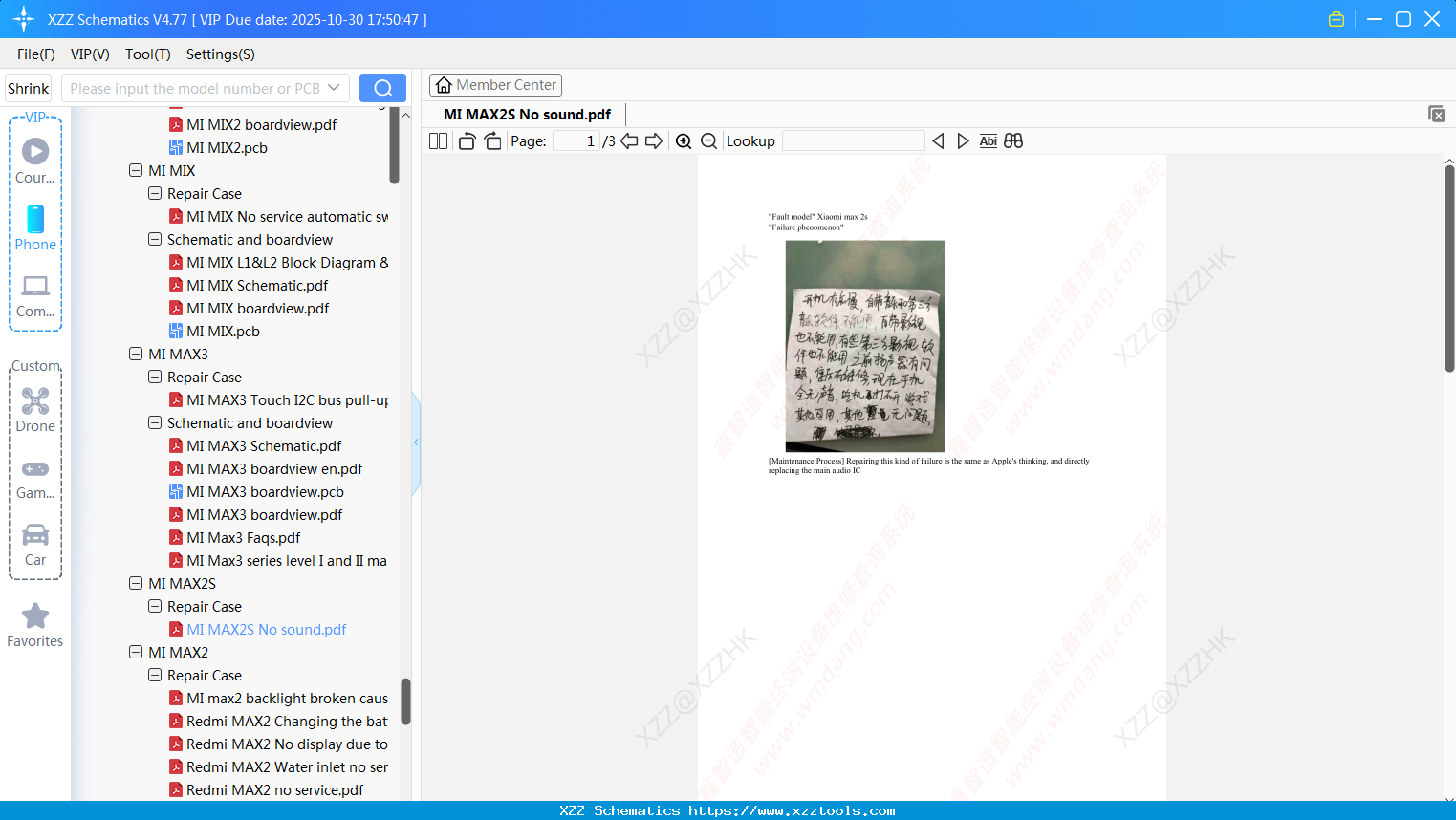
Task: Select the Phone category
Action: (35, 228)
